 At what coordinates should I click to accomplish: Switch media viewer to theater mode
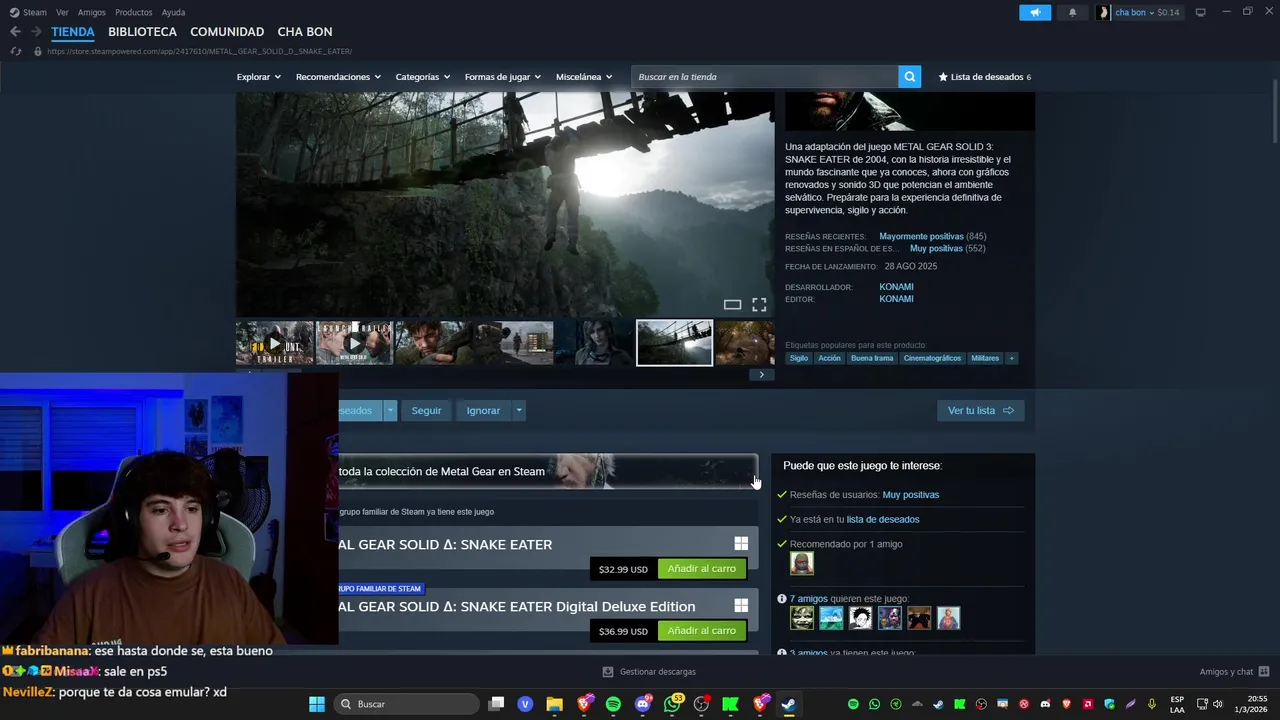[x=732, y=304]
